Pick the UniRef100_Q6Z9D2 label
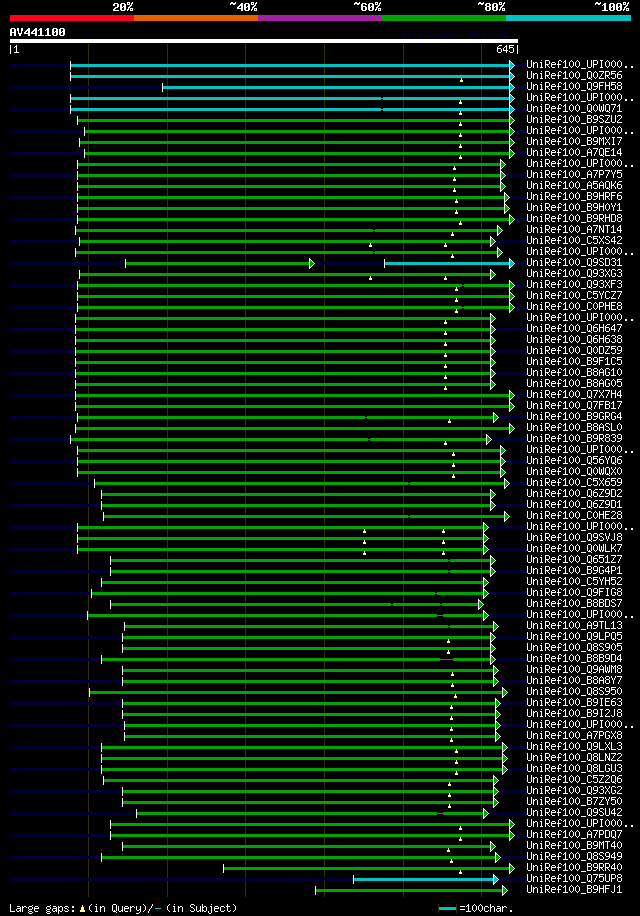 coord(574,494)
